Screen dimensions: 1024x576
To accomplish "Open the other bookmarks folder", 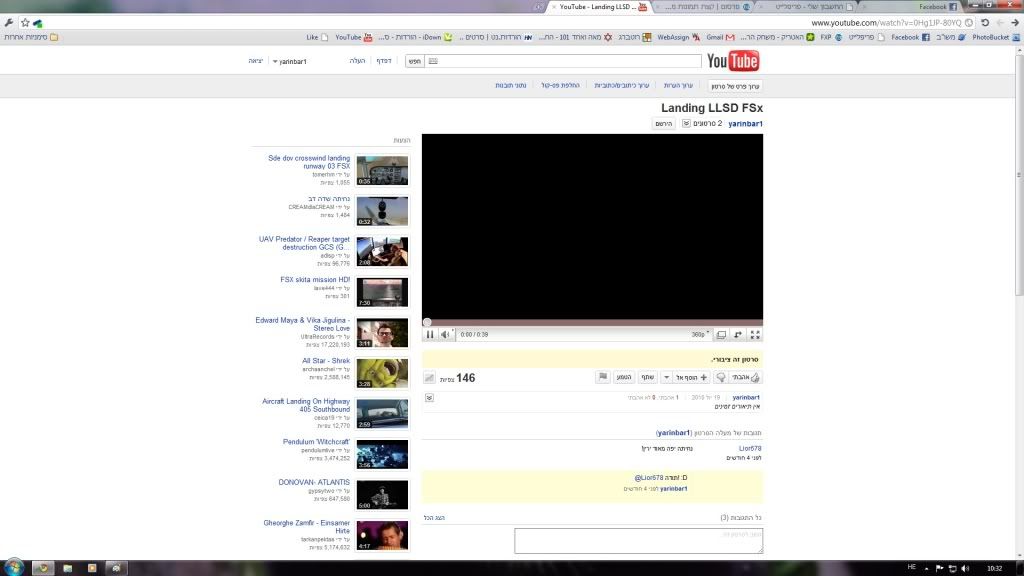I will [x=31, y=37].
